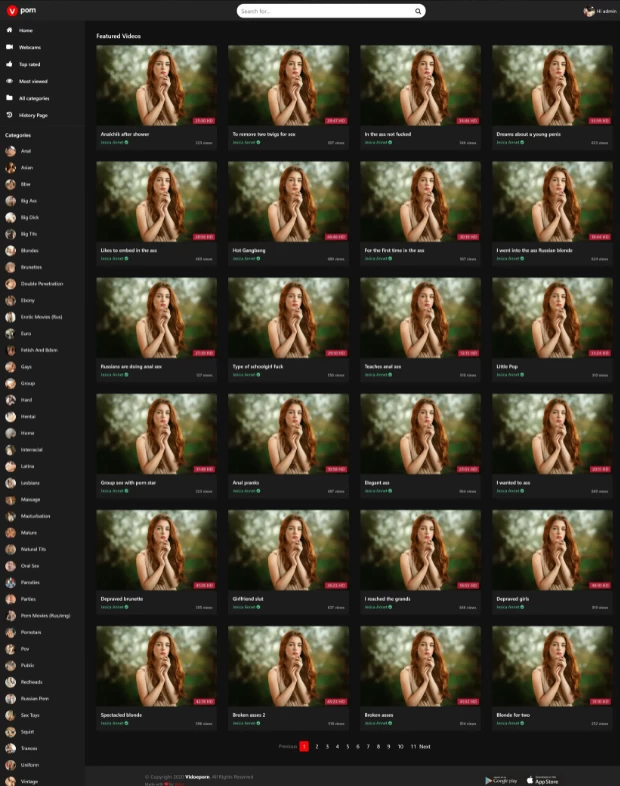
Task: Click the Latina category avatar icon
Action: pyautogui.click(x=11, y=466)
